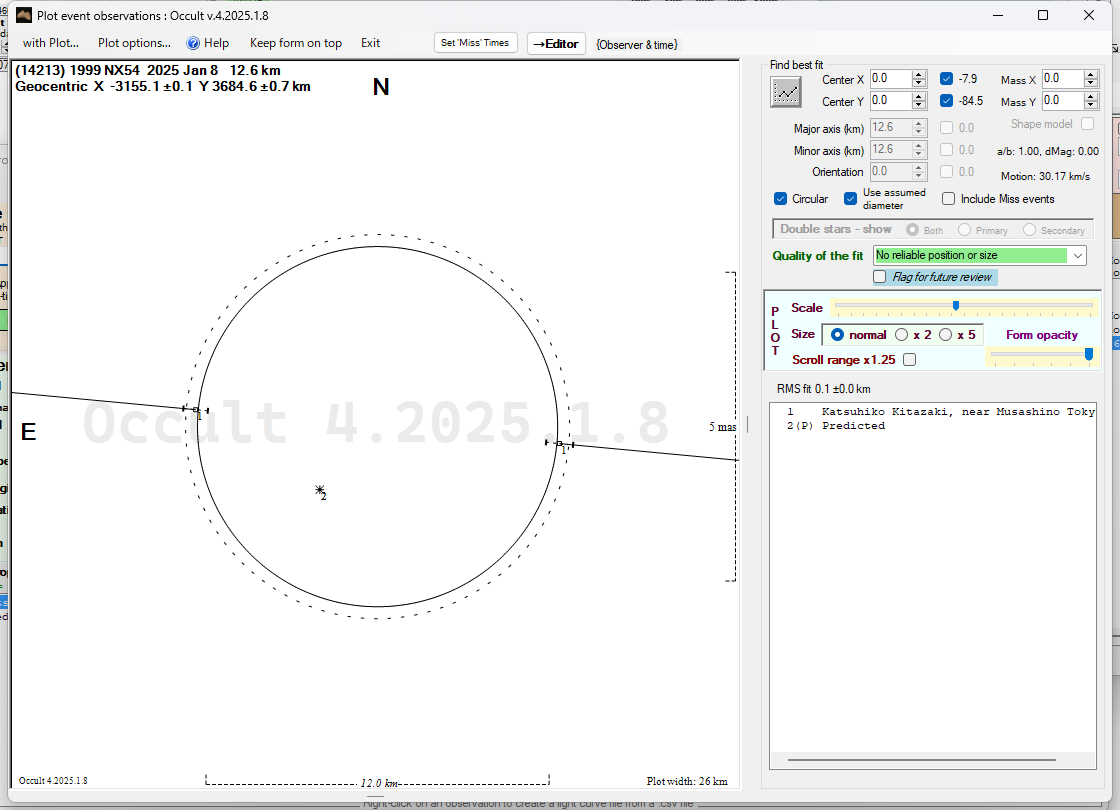Click the Set 'Miss' Times button
The height and width of the screenshot is (810, 1120).
[476, 43]
